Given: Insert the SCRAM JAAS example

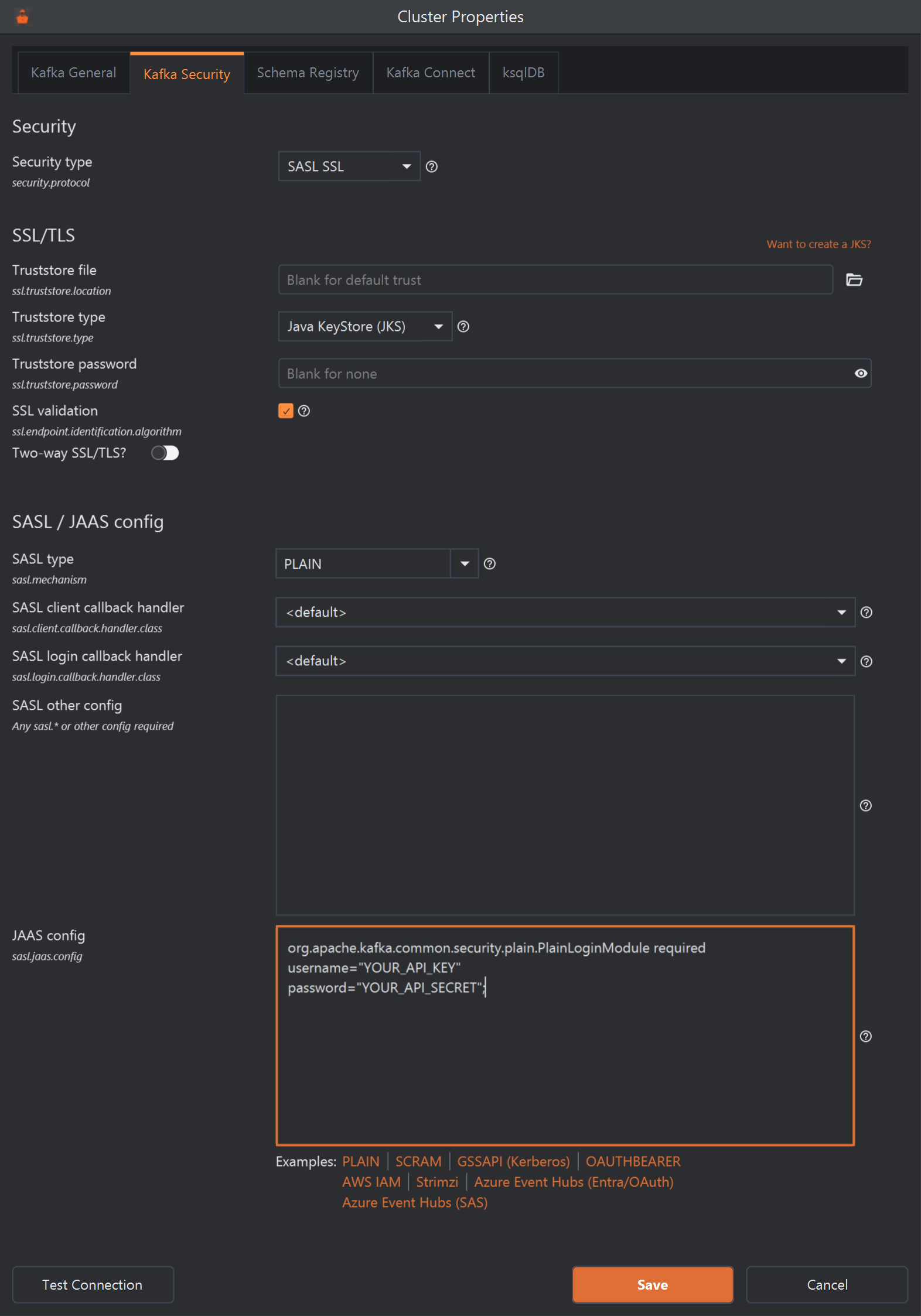Looking at the screenshot, I should (418, 1161).
